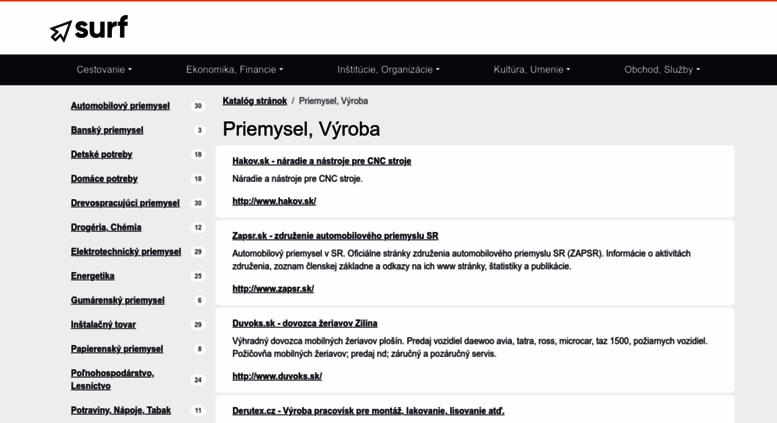Image resolution: width=777 pixels, height=423 pixels.
Task: Open the Obchod, Služby dropdown
Action: 662,70
